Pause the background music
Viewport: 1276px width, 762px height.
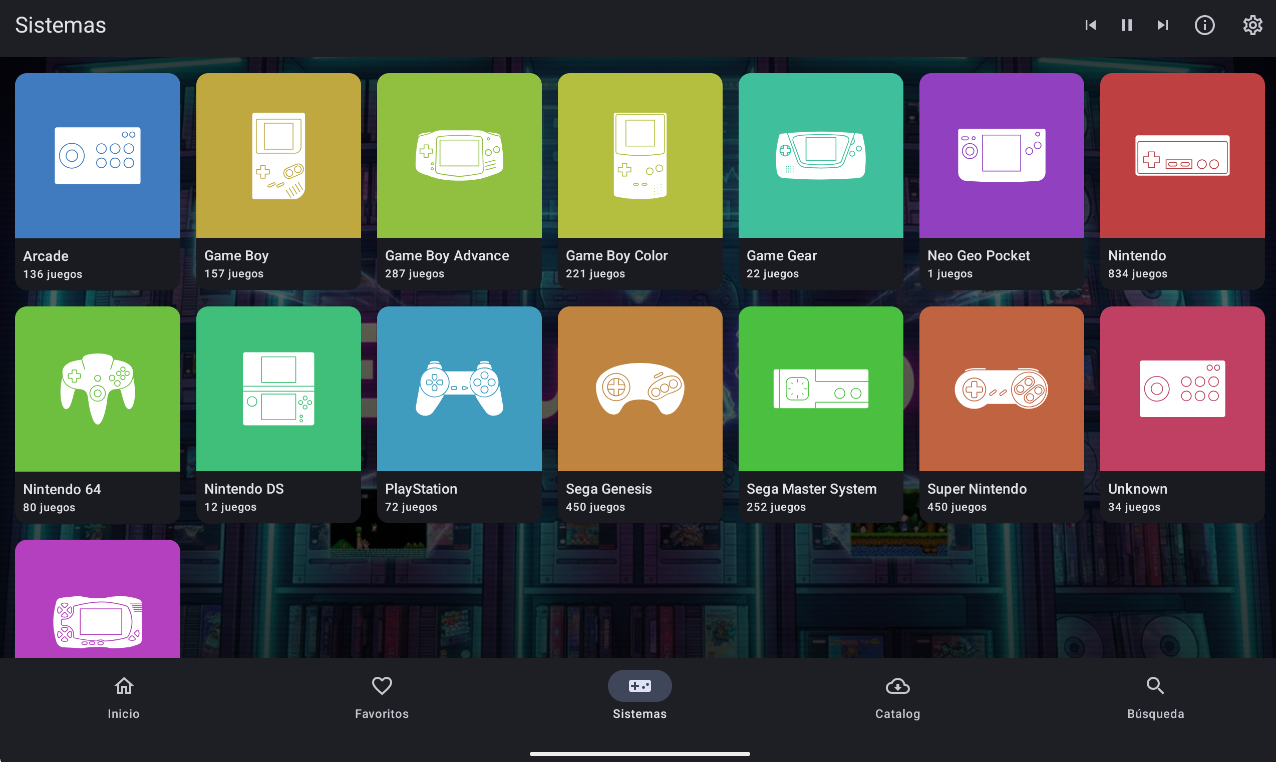[1127, 25]
